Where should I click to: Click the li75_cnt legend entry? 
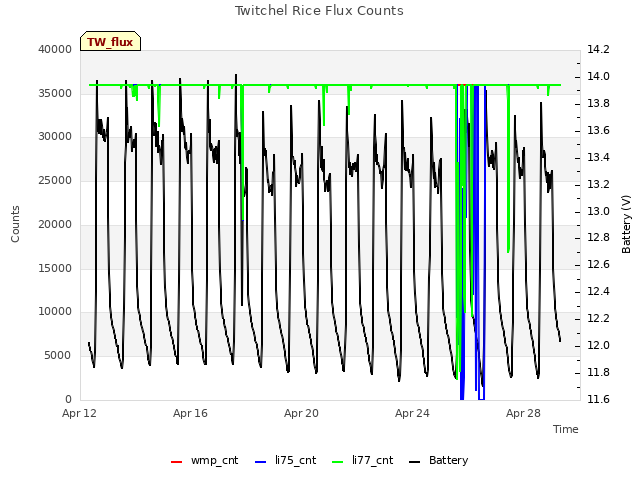(285, 460)
